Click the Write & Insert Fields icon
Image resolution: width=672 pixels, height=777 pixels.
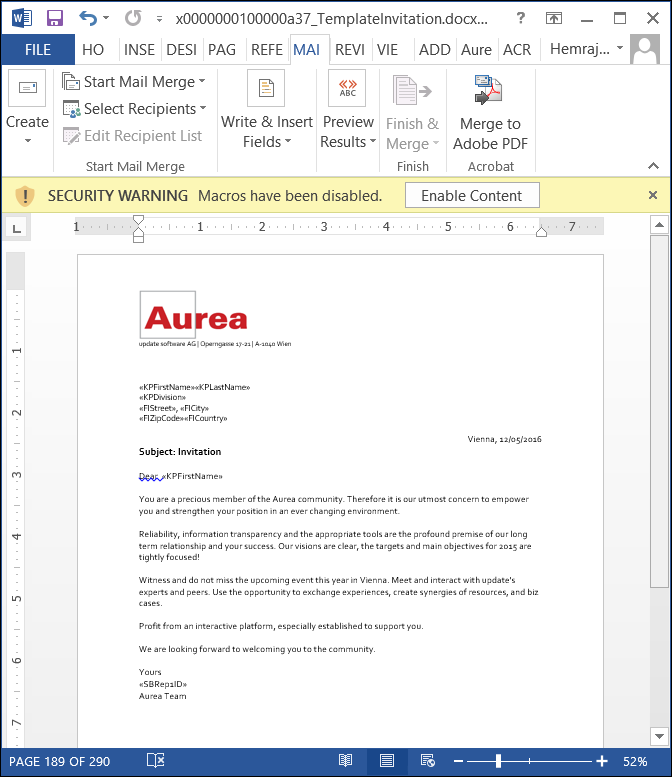tap(266, 88)
